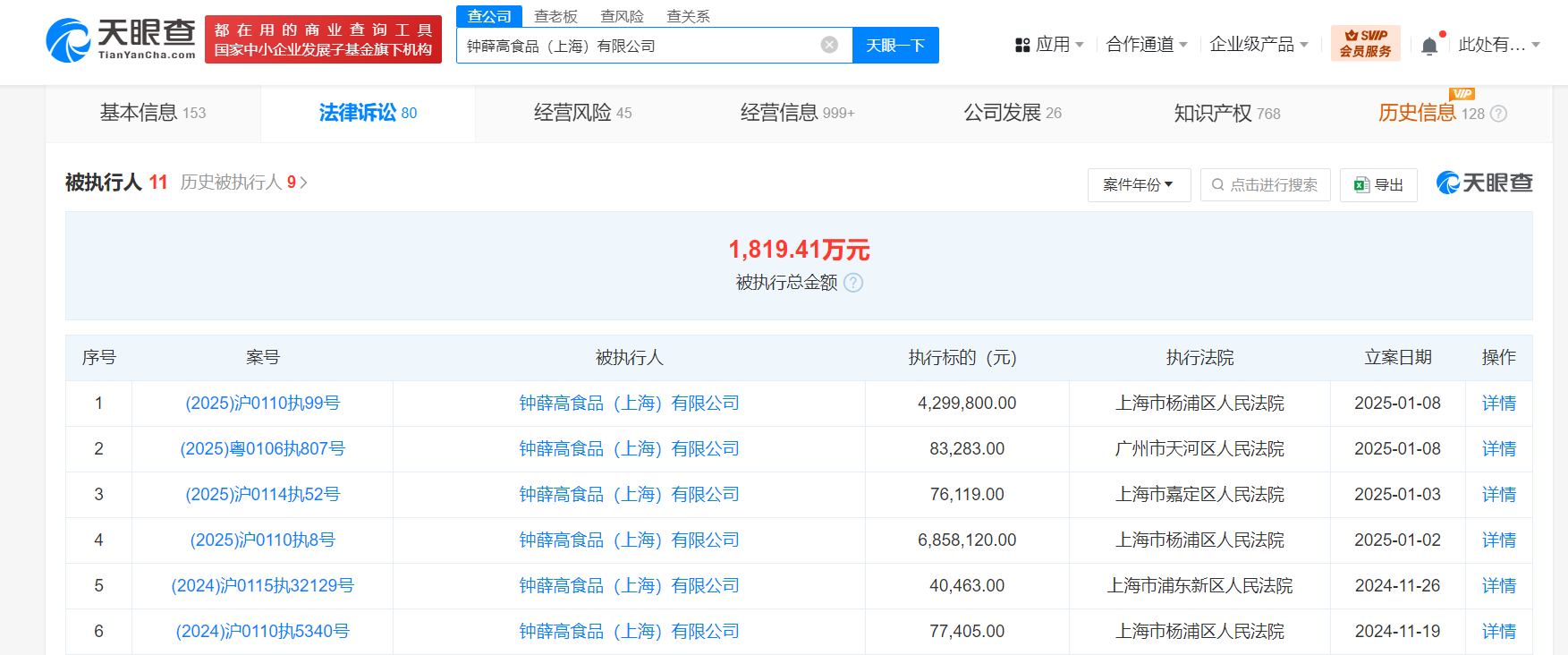1568x655 pixels.
Task: Switch to the 知识产权 tab
Action: pyautogui.click(x=1226, y=114)
